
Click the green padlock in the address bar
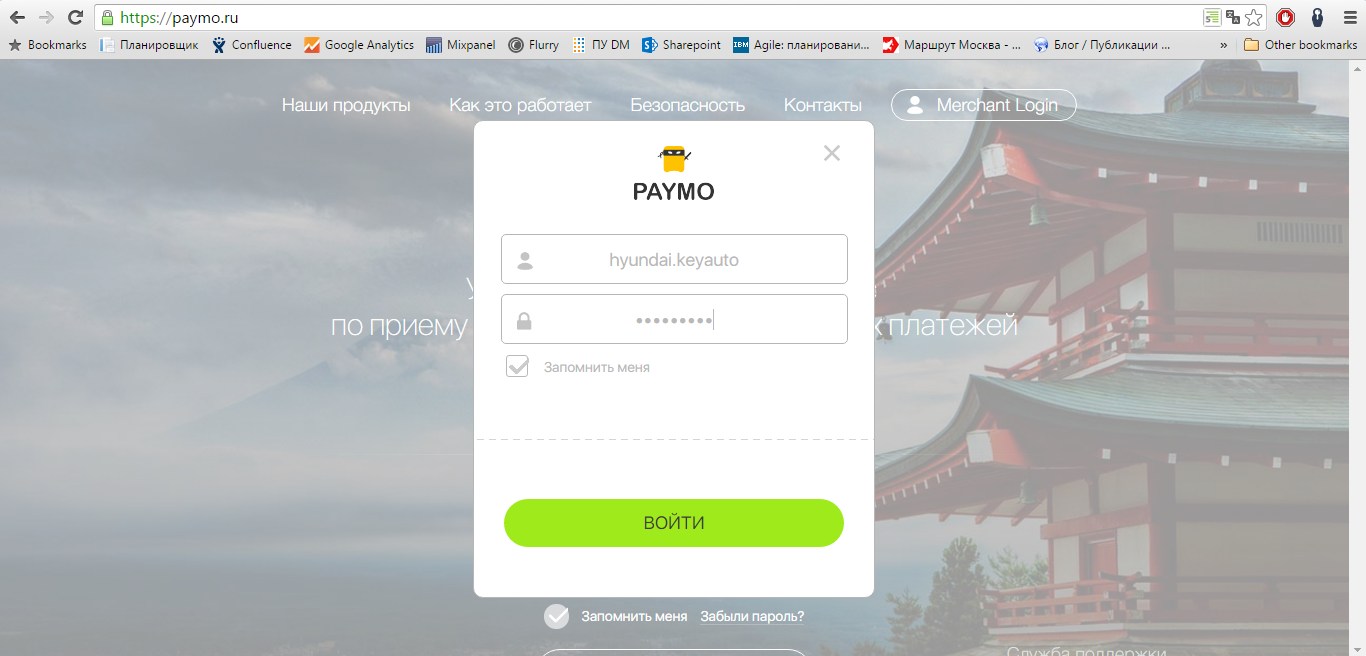108,17
